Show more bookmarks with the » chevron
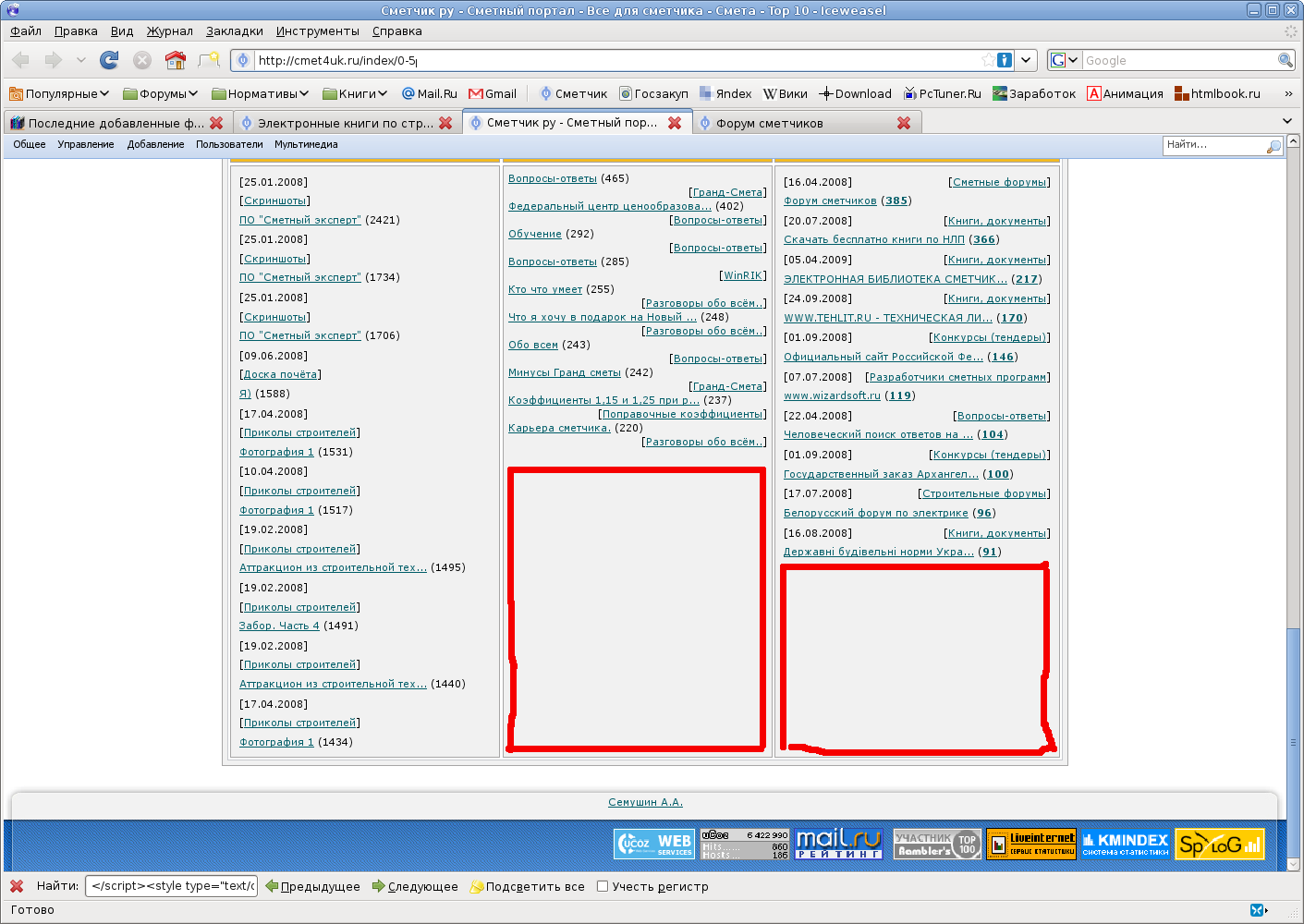Viewport: 1304px width, 924px height. [1288, 93]
